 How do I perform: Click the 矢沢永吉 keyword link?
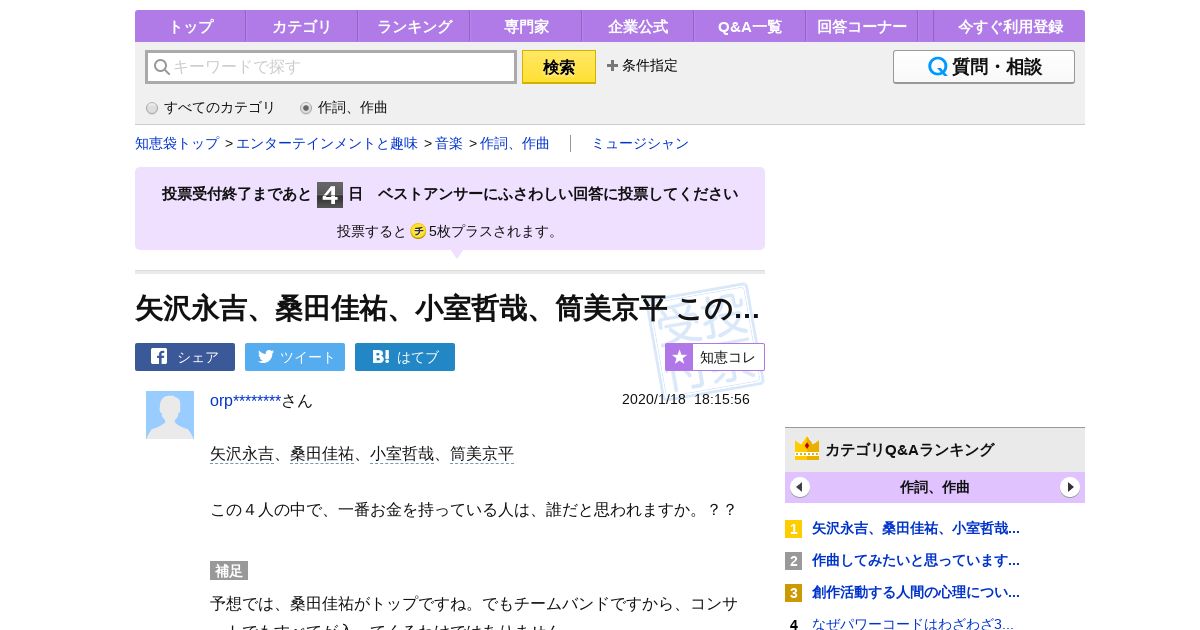point(242,454)
